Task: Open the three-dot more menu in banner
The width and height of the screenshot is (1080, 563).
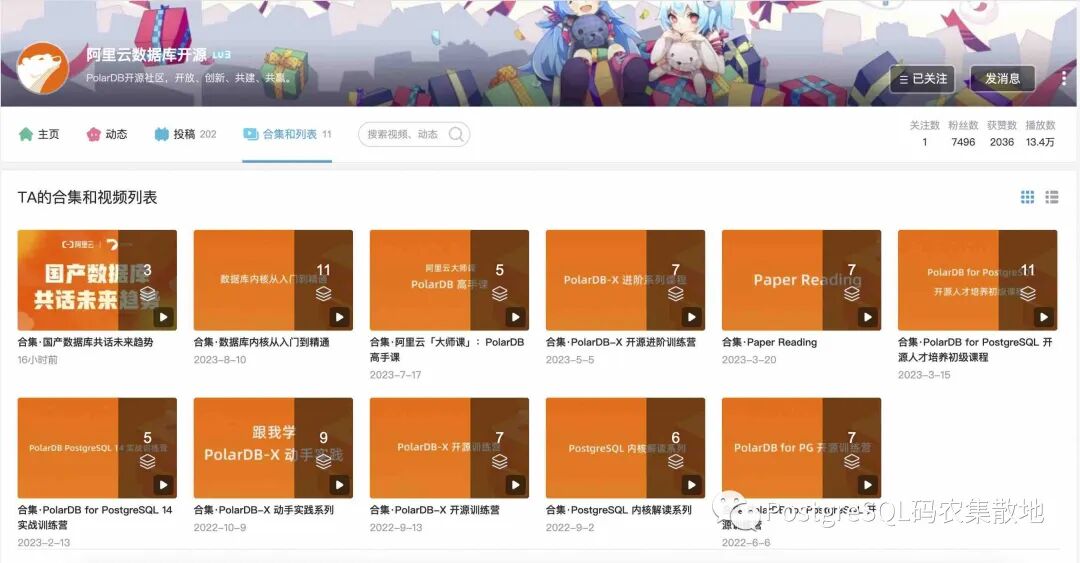Action: pos(1063,79)
